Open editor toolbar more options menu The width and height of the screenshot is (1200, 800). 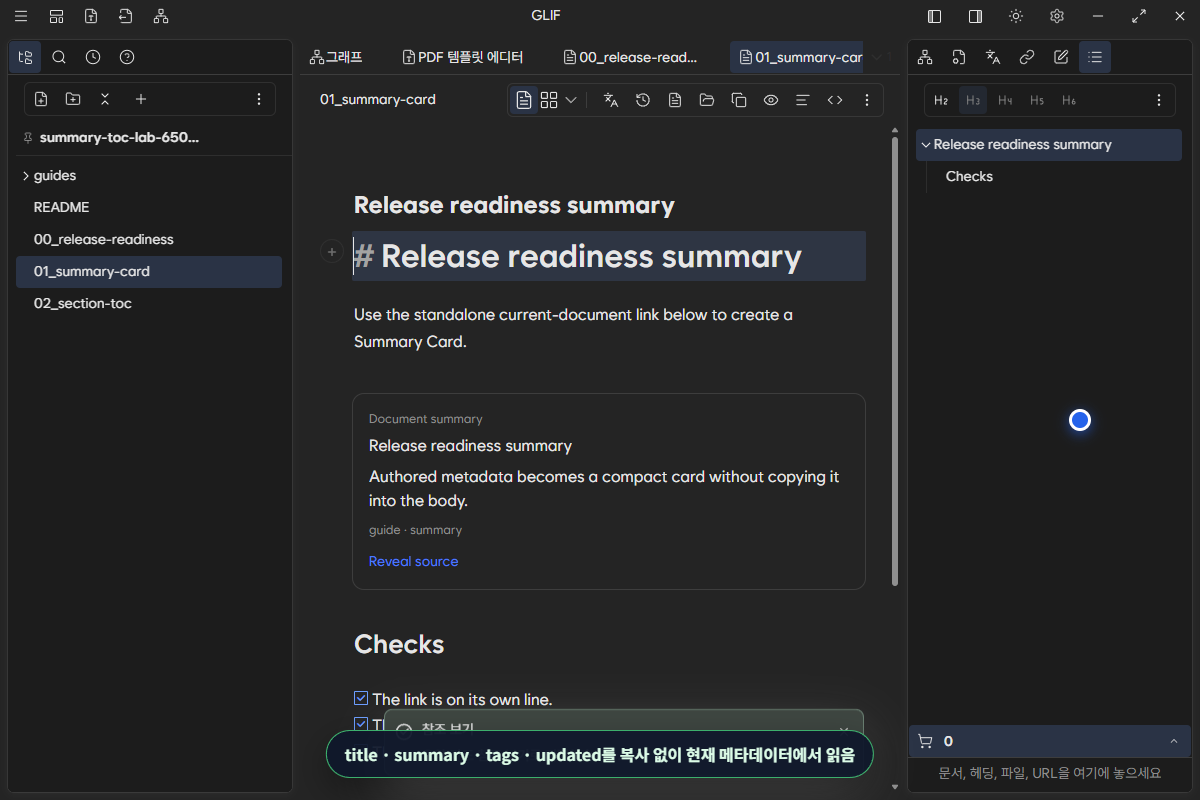click(x=867, y=100)
